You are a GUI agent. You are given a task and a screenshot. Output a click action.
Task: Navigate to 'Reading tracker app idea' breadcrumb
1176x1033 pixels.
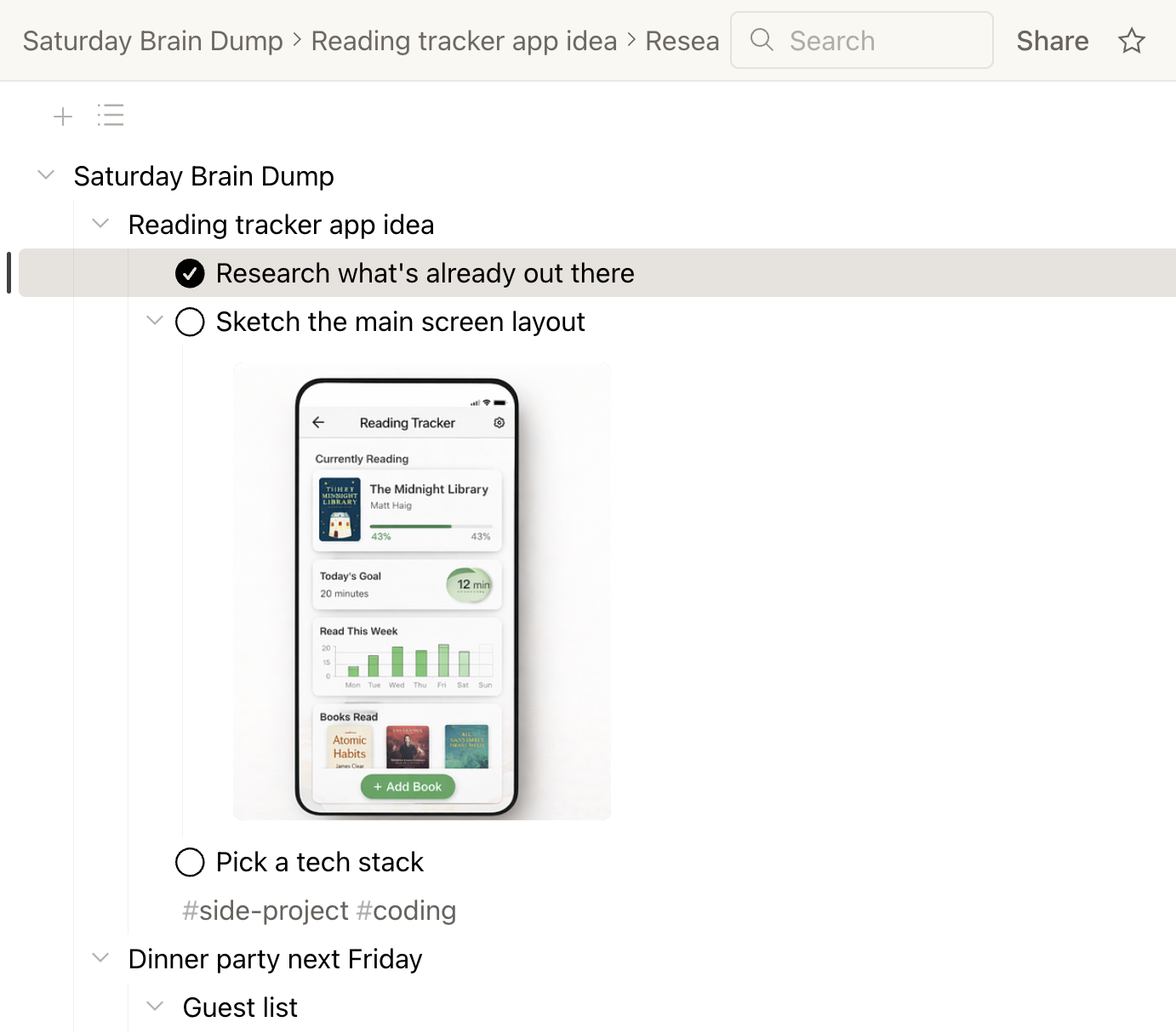click(x=464, y=41)
